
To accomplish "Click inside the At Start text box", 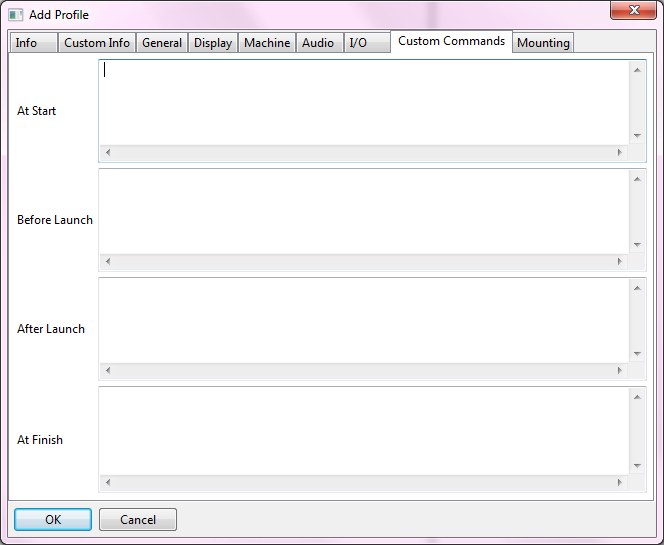I will [364, 103].
